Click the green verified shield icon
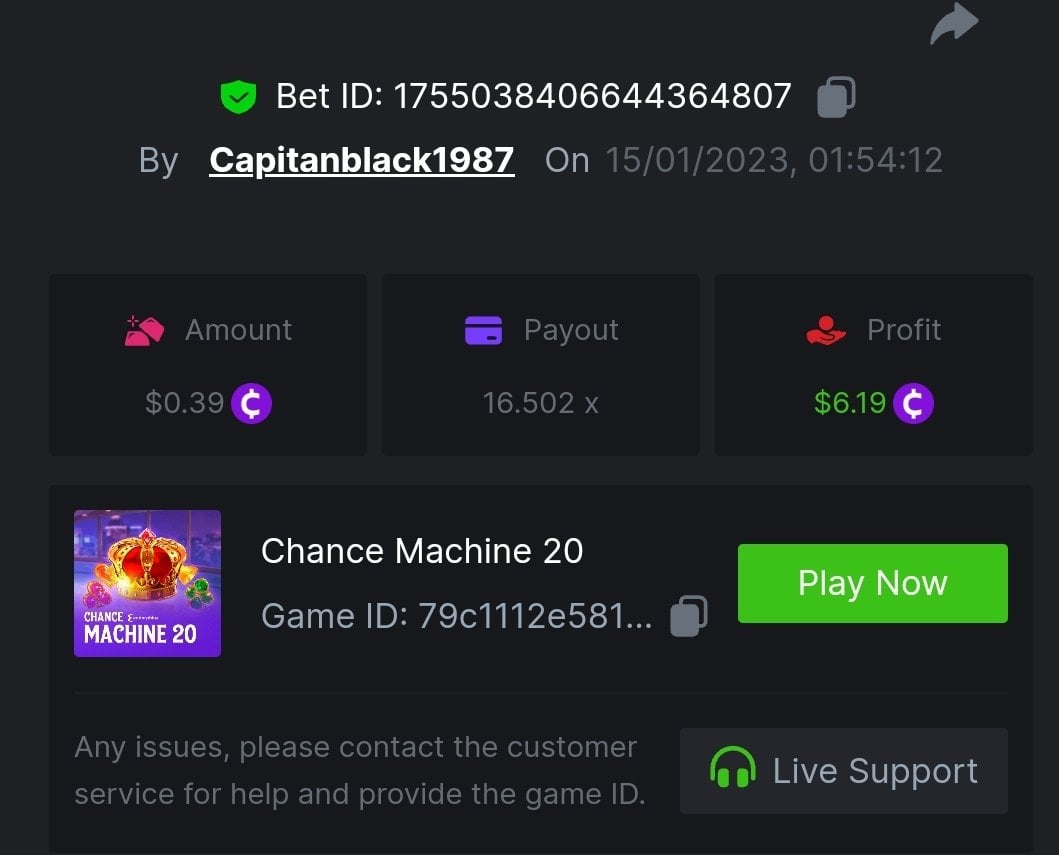 pyautogui.click(x=238, y=97)
